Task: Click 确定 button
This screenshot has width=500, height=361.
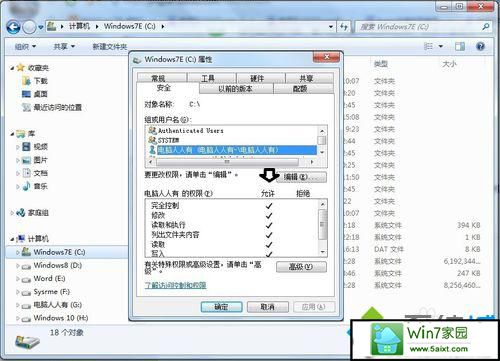Action: 222,307
